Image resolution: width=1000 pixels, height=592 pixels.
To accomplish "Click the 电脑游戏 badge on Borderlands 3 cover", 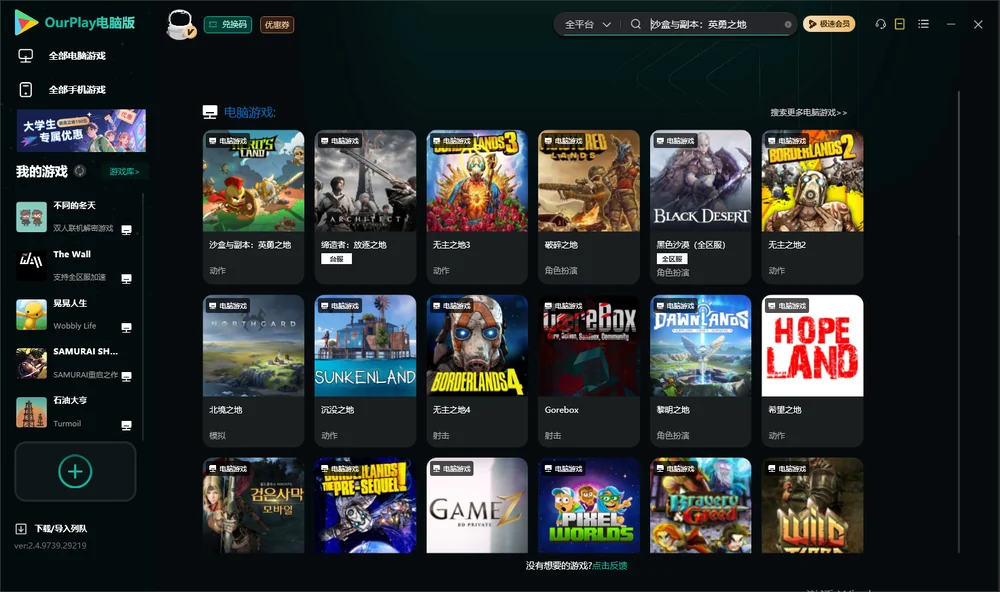I will tap(451, 140).
